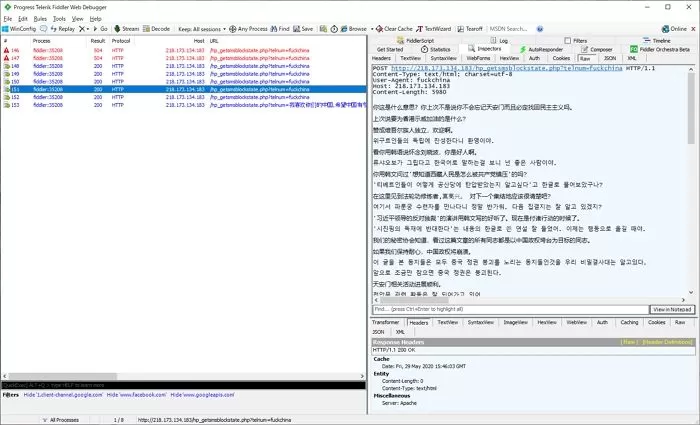This screenshot has width=700, height=425.
Task: Click the session icon for row 152
Action: coord(6,97)
